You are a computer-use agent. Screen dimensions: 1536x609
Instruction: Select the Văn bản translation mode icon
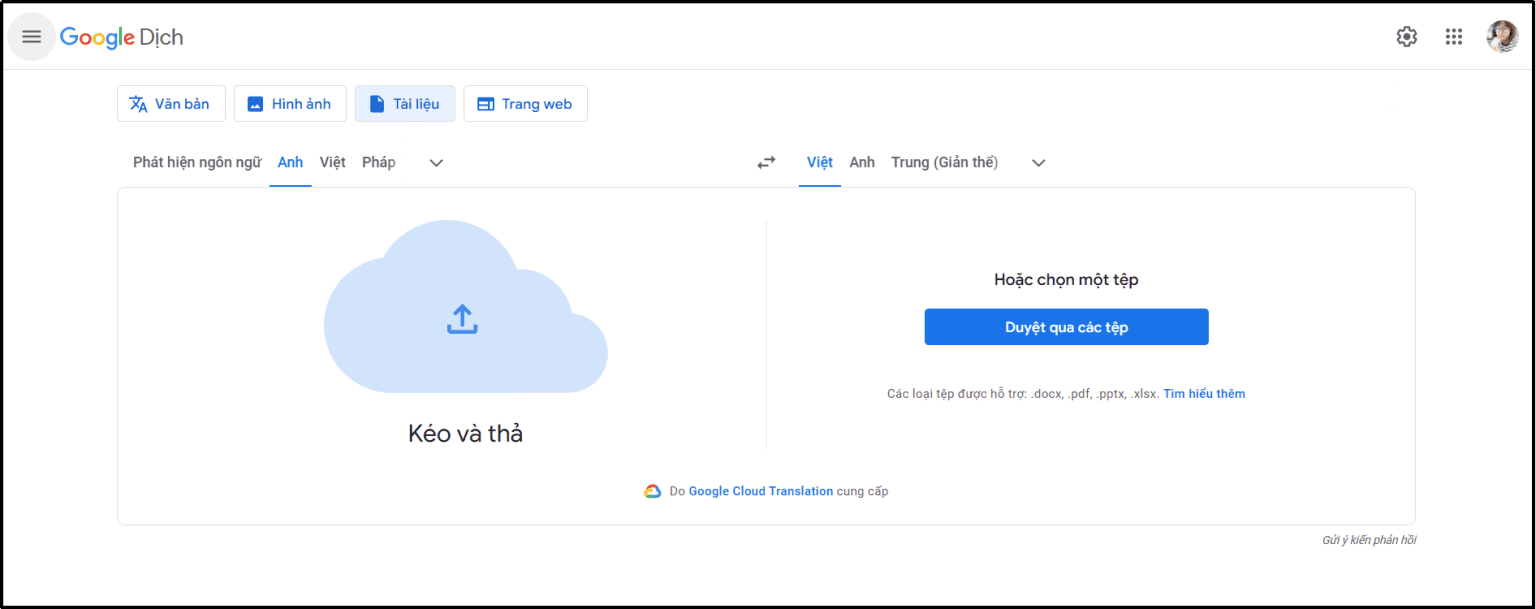[x=137, y=103]
